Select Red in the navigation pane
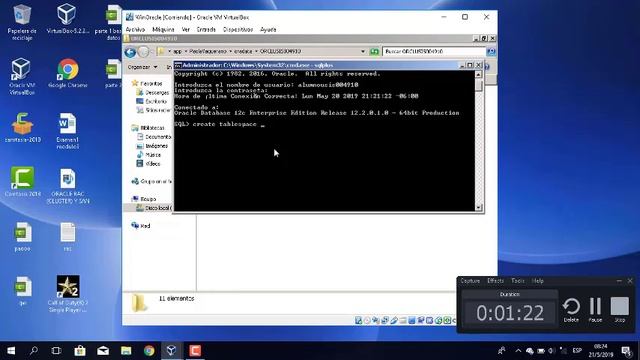The image size is (640, 360). pos(141,225)
